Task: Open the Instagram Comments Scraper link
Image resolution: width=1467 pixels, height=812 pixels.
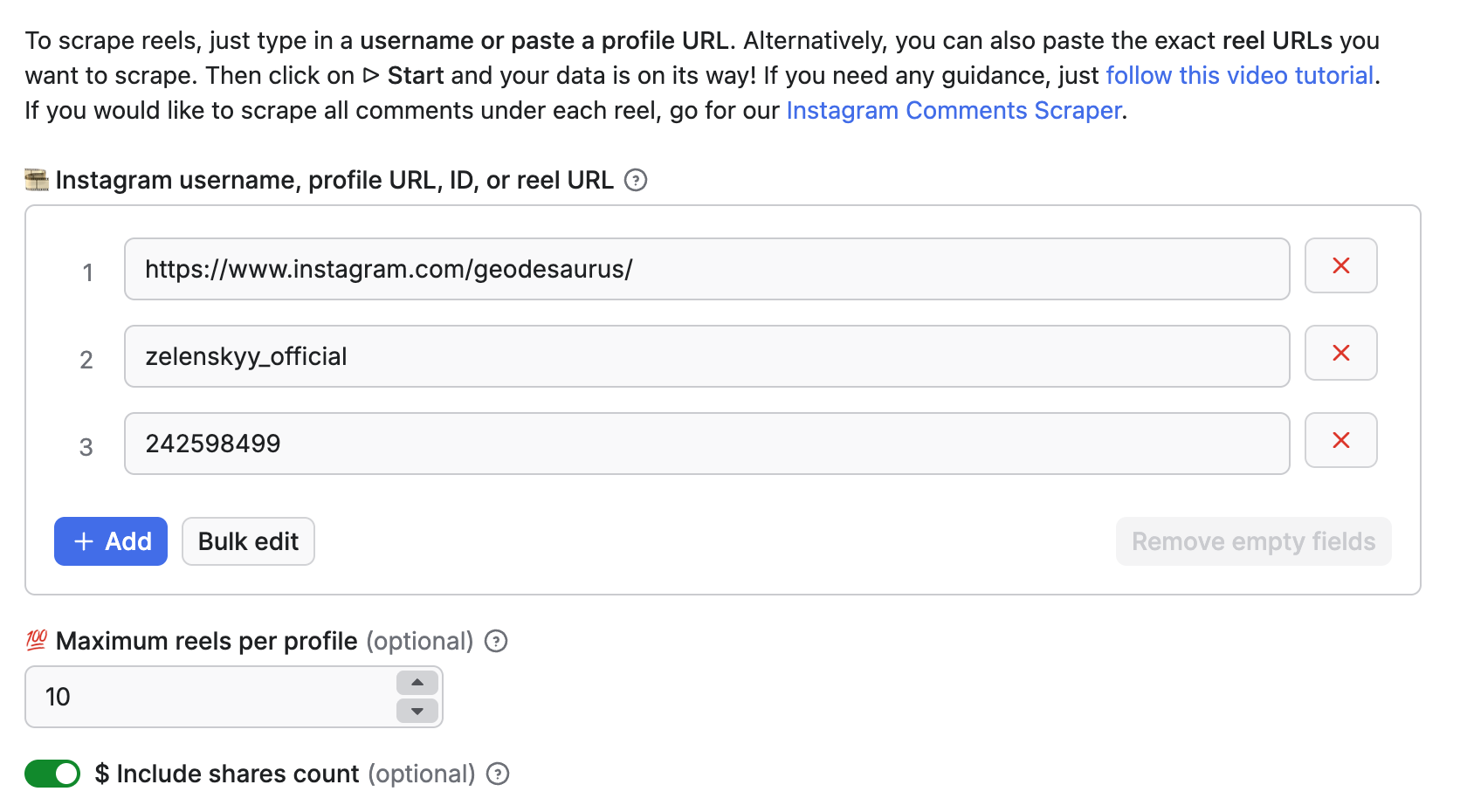Action: 954,110
